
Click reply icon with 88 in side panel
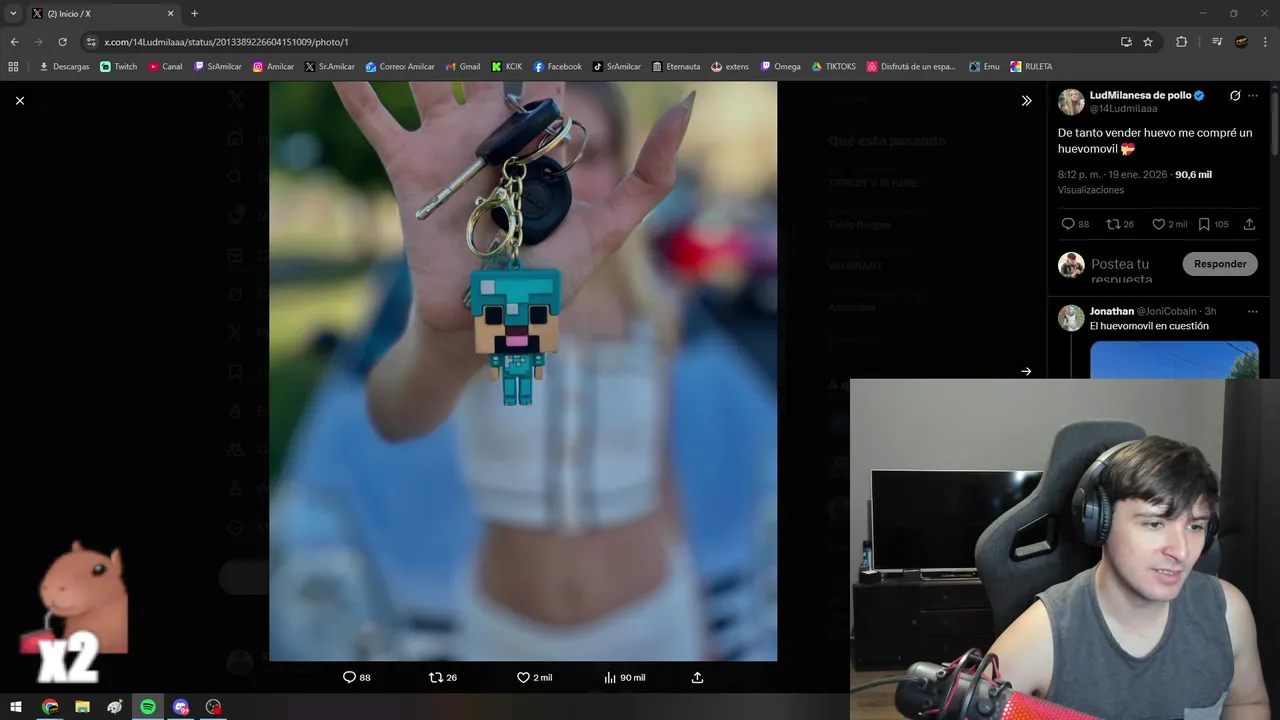[1068, 224]
